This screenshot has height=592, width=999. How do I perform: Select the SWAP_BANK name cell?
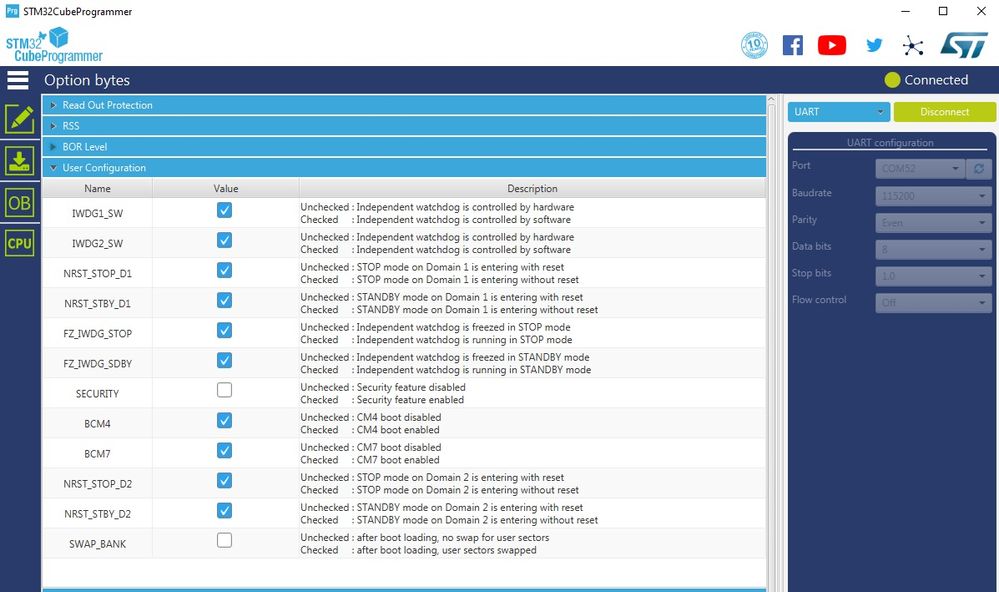click(97, 544)
